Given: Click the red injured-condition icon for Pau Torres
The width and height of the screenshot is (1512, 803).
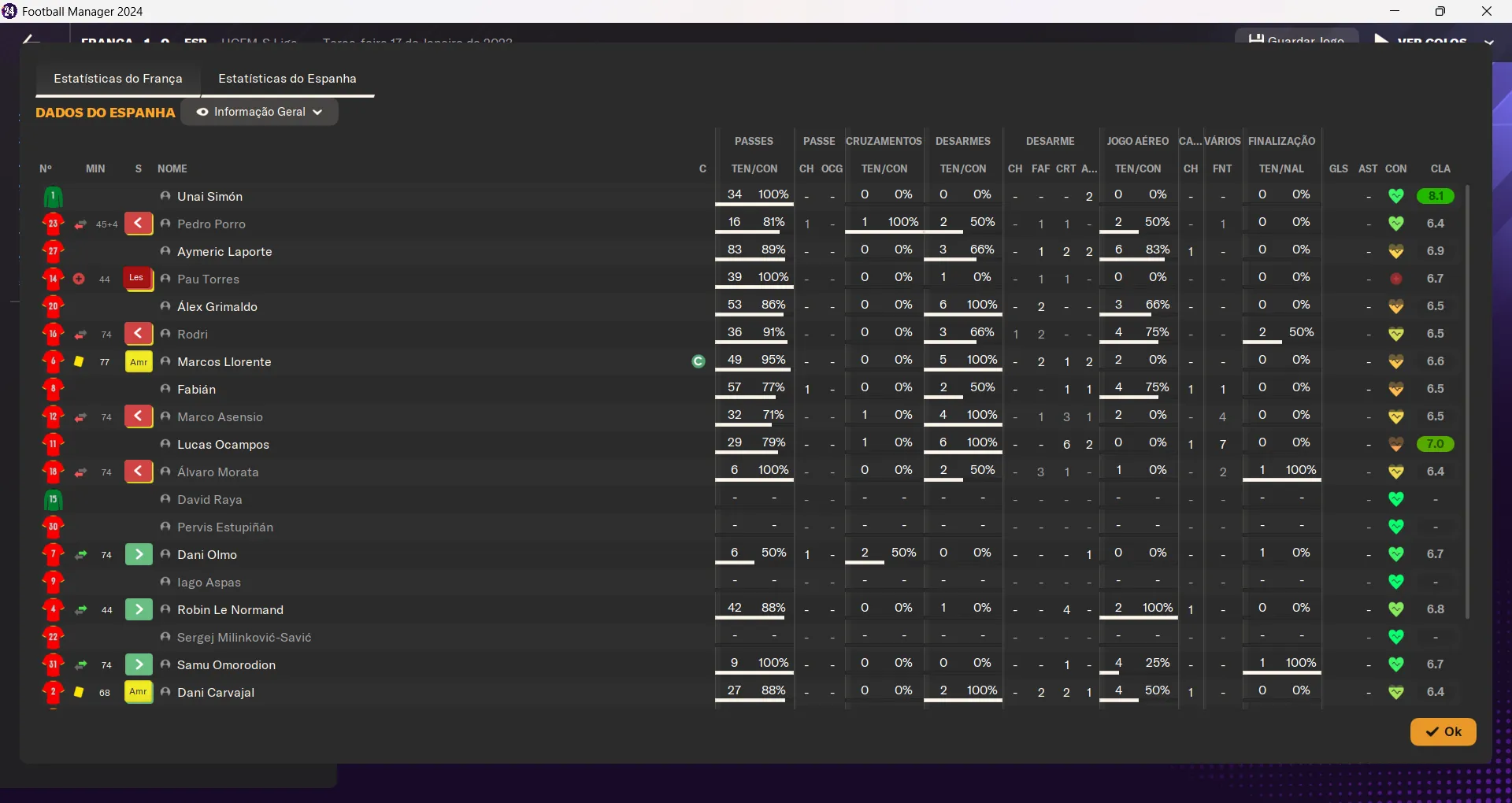Looking at the screenshot, I should [1396, 279].
